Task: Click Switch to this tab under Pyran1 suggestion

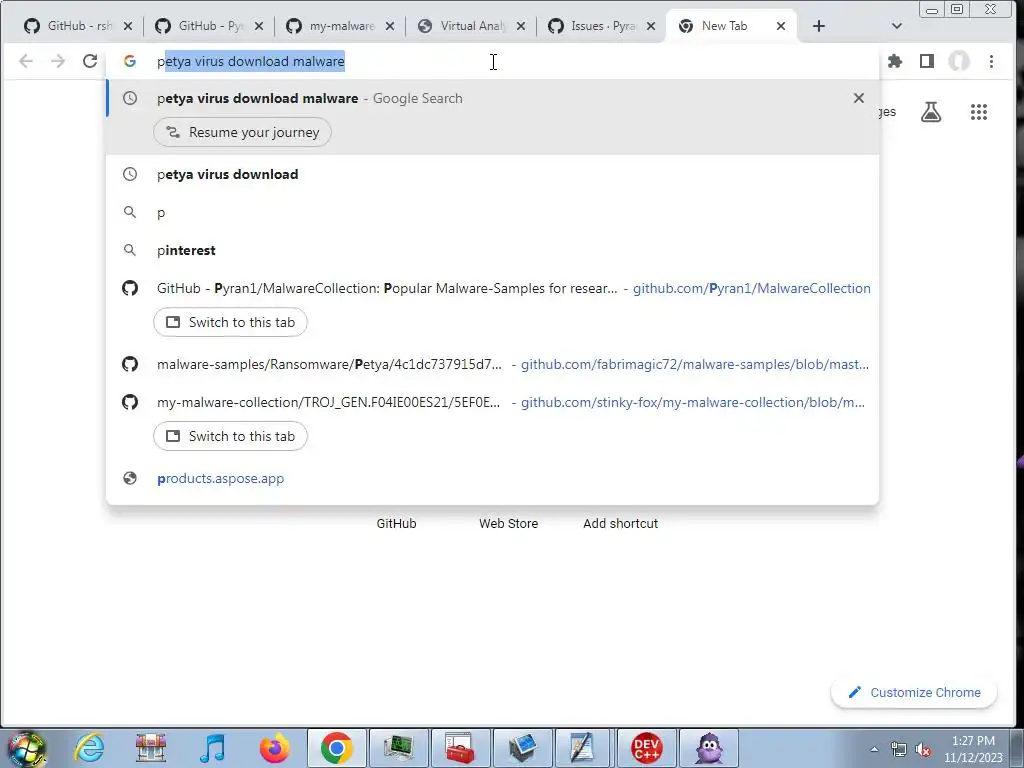Action: [x=231, y=323]
